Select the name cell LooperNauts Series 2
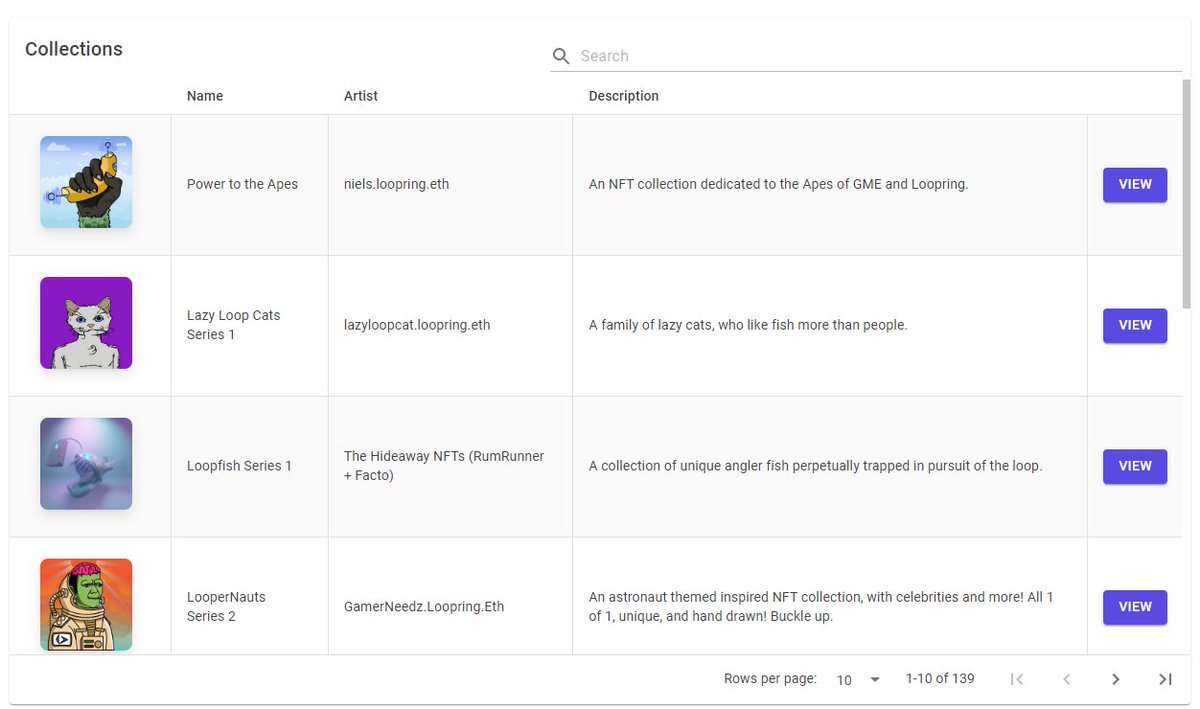 pos(227,607)
